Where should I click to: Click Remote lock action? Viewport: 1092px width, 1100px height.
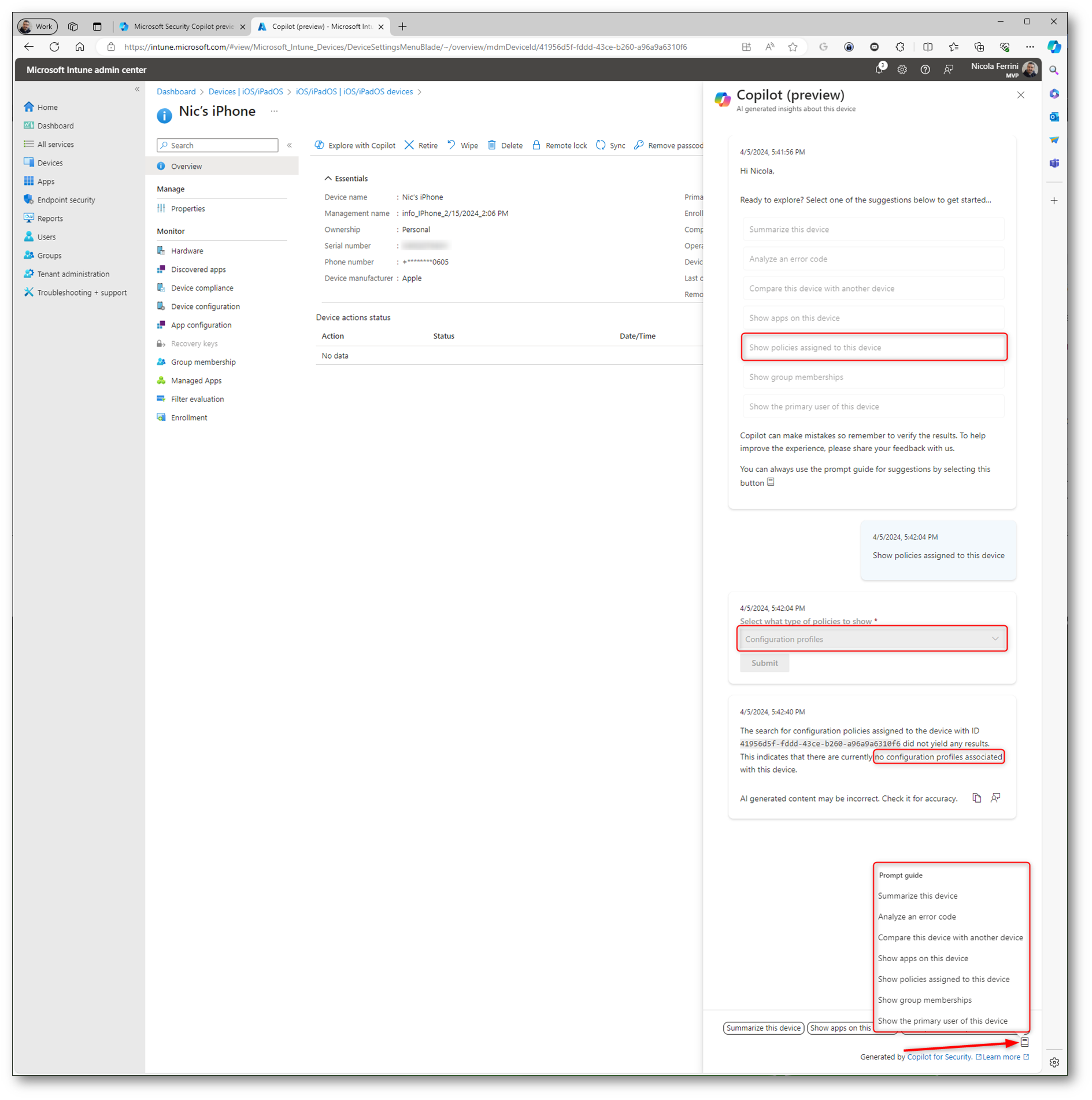pyautogui.click(x=559, y=145)
